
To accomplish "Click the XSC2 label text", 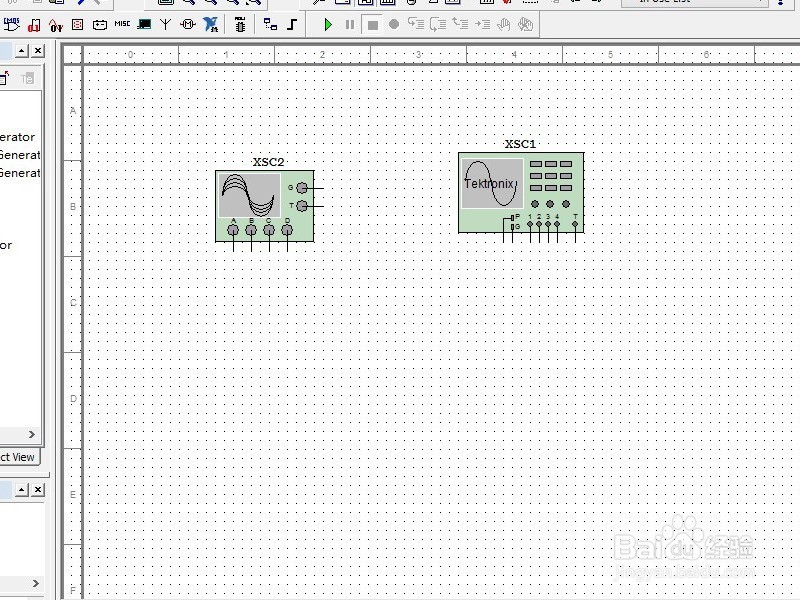I will (x=268, y=162).
